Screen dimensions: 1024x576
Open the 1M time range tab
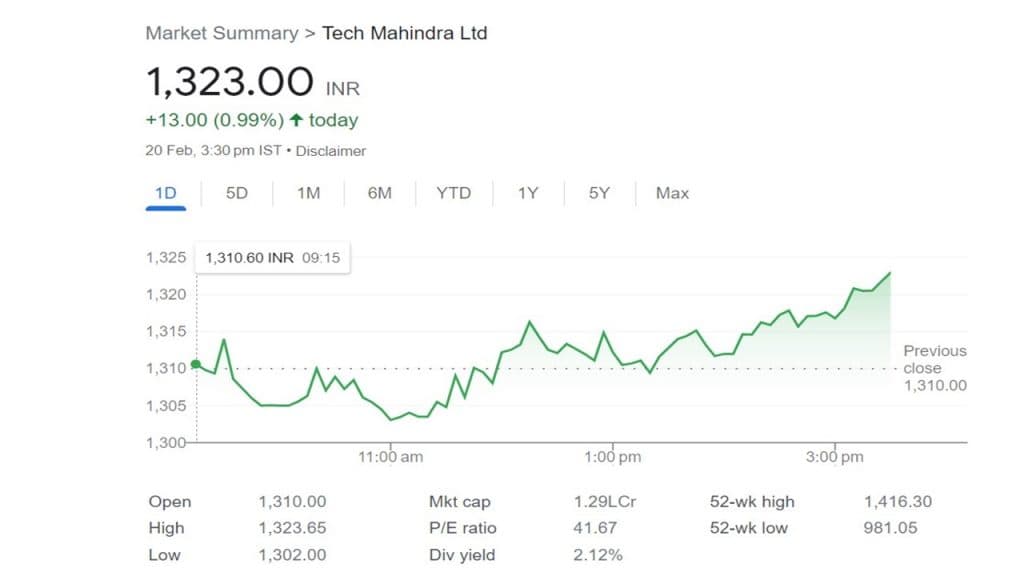click(x=308, y=193)
